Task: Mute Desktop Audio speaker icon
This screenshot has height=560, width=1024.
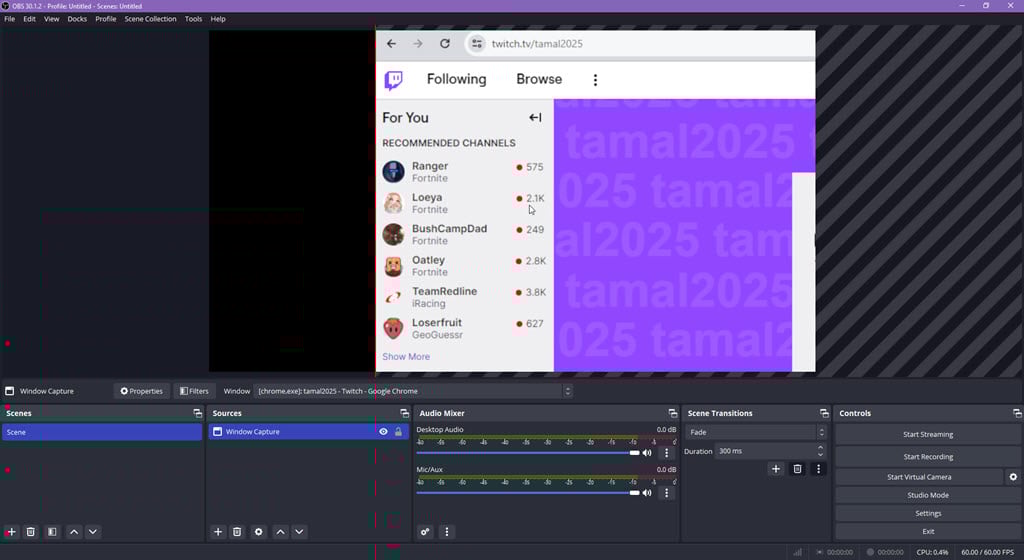Action: pos(647,453)
